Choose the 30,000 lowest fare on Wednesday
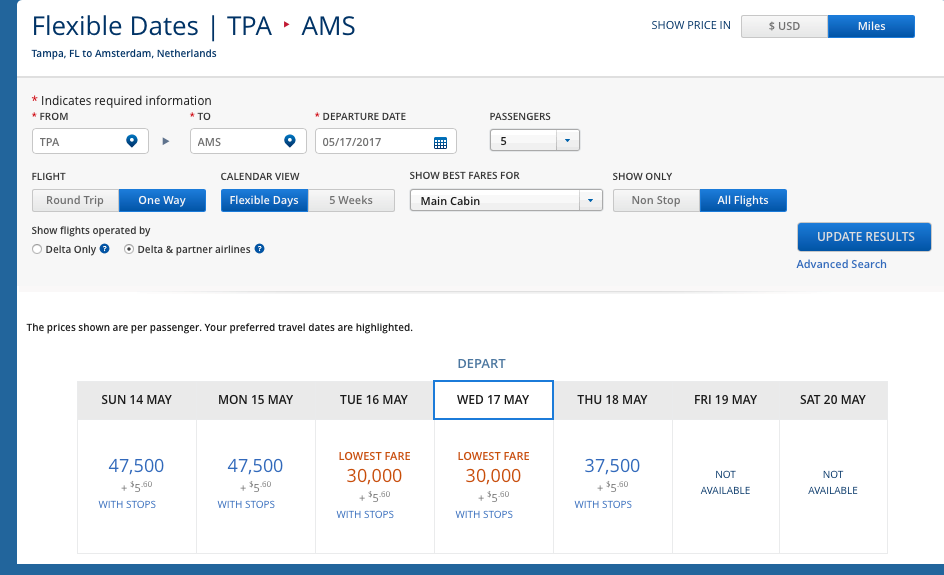944x575 pixels. (x=493, y=476)
